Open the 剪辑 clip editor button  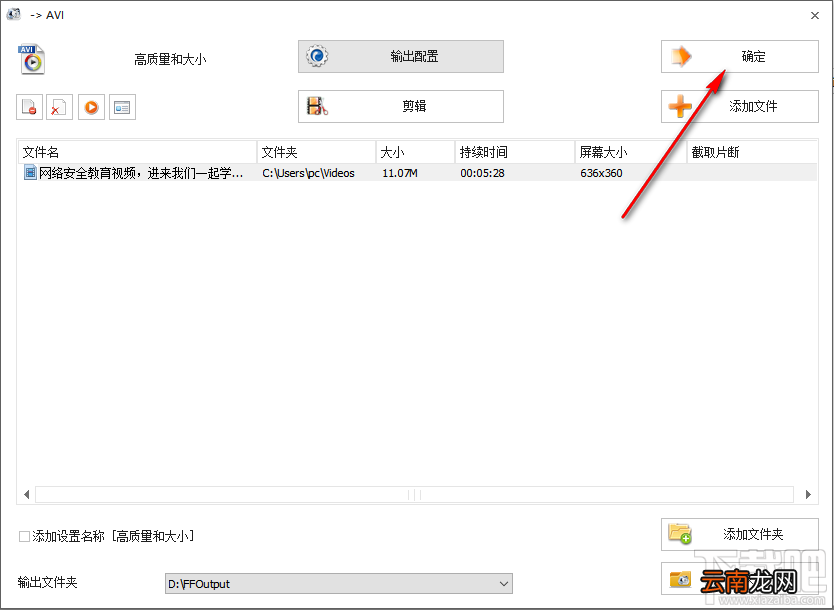(x=401, y=106)
